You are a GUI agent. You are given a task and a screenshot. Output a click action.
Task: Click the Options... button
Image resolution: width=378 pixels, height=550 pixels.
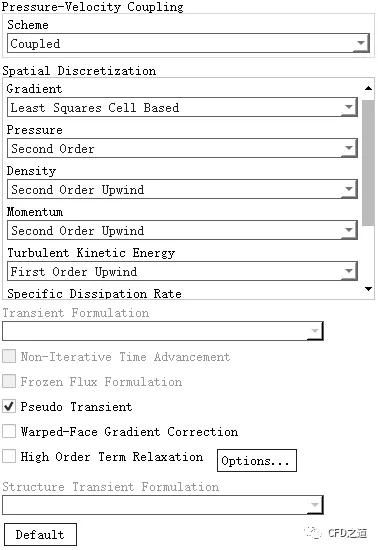[x=257, y=461]
